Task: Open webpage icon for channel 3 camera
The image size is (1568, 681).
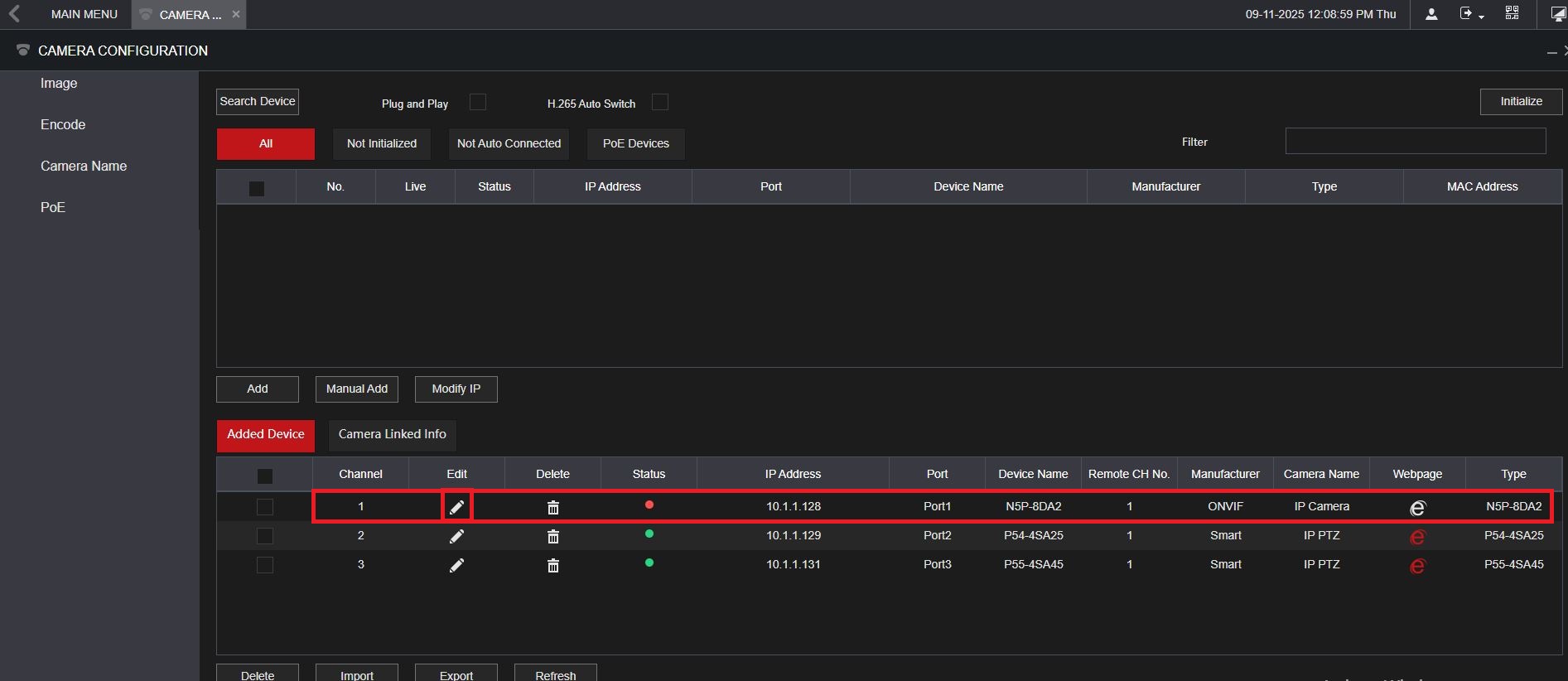Action: pyautogui.click(x=1417, y=566)
